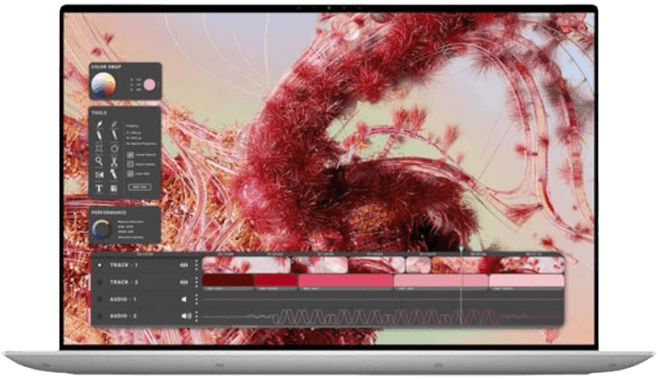This screenshot has width=658, height=379.
Task: Select the first video clip on Track - 1
Action: [246, 265]
